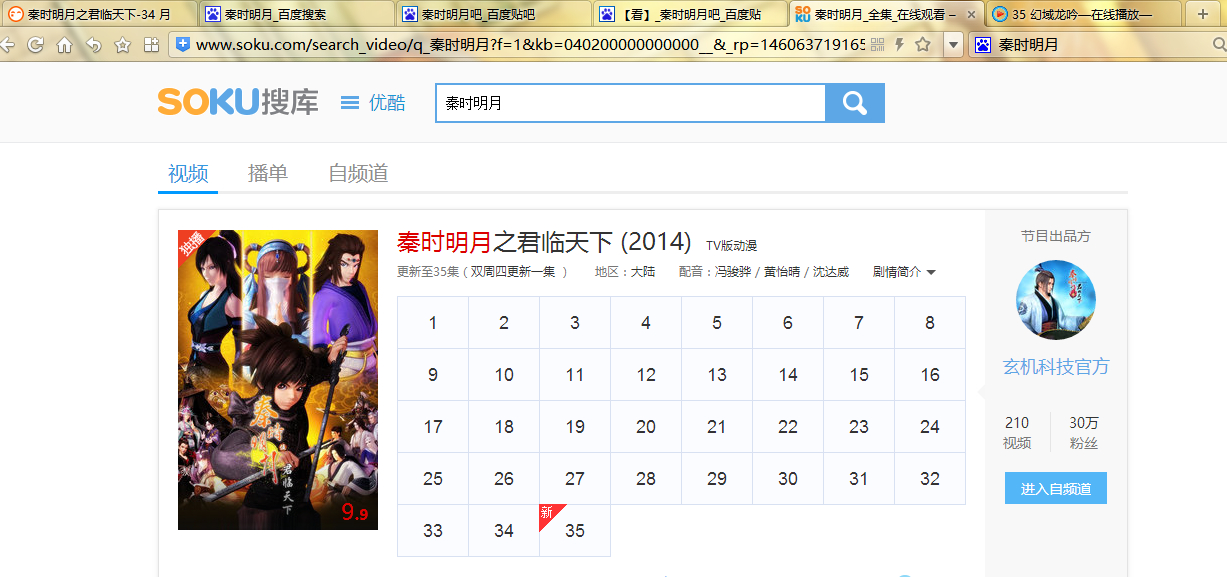Click the SOKU search input field
1227x577 pixels.
tap(631, 103)
